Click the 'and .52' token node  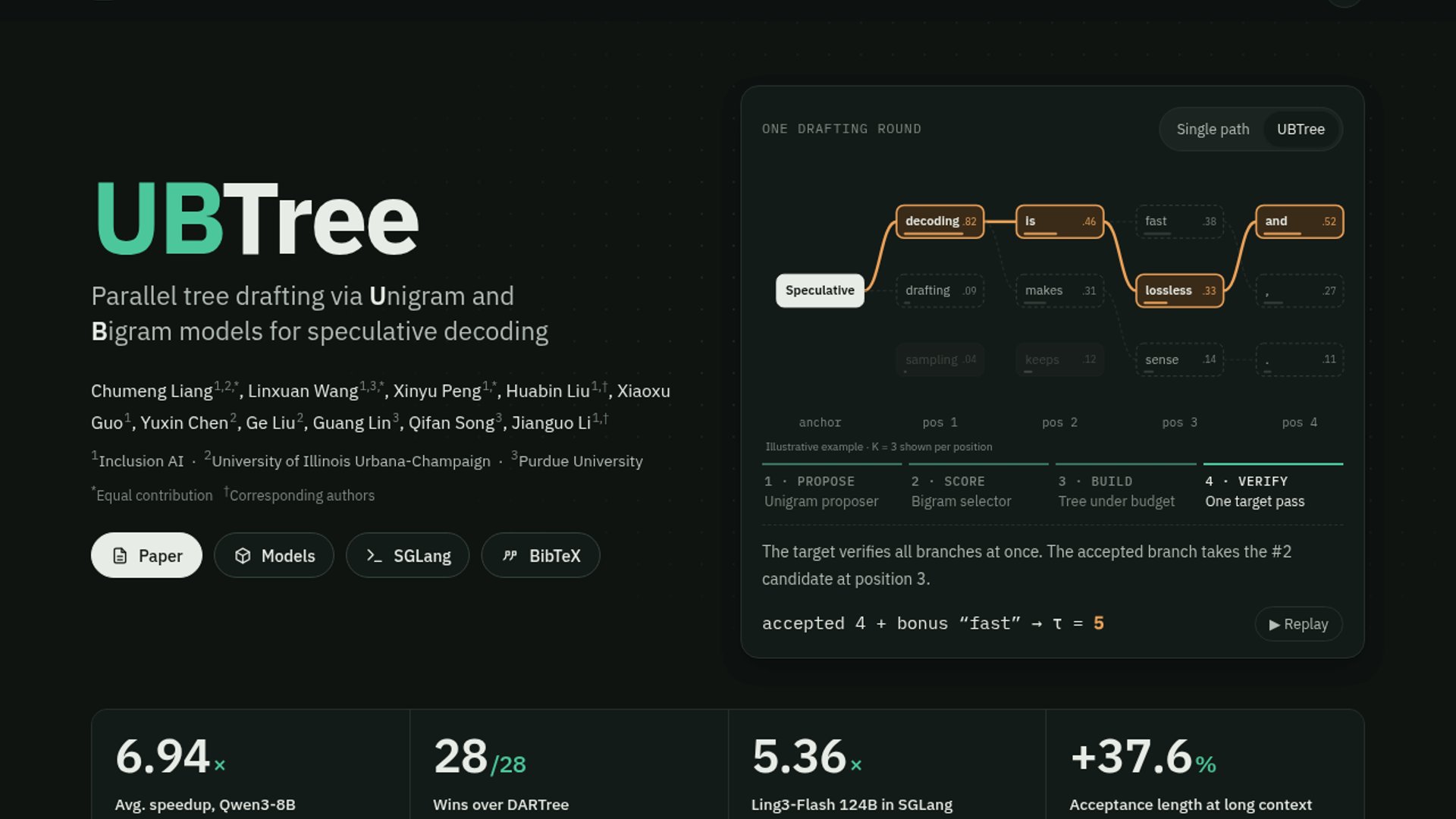tap(1300, 221)
